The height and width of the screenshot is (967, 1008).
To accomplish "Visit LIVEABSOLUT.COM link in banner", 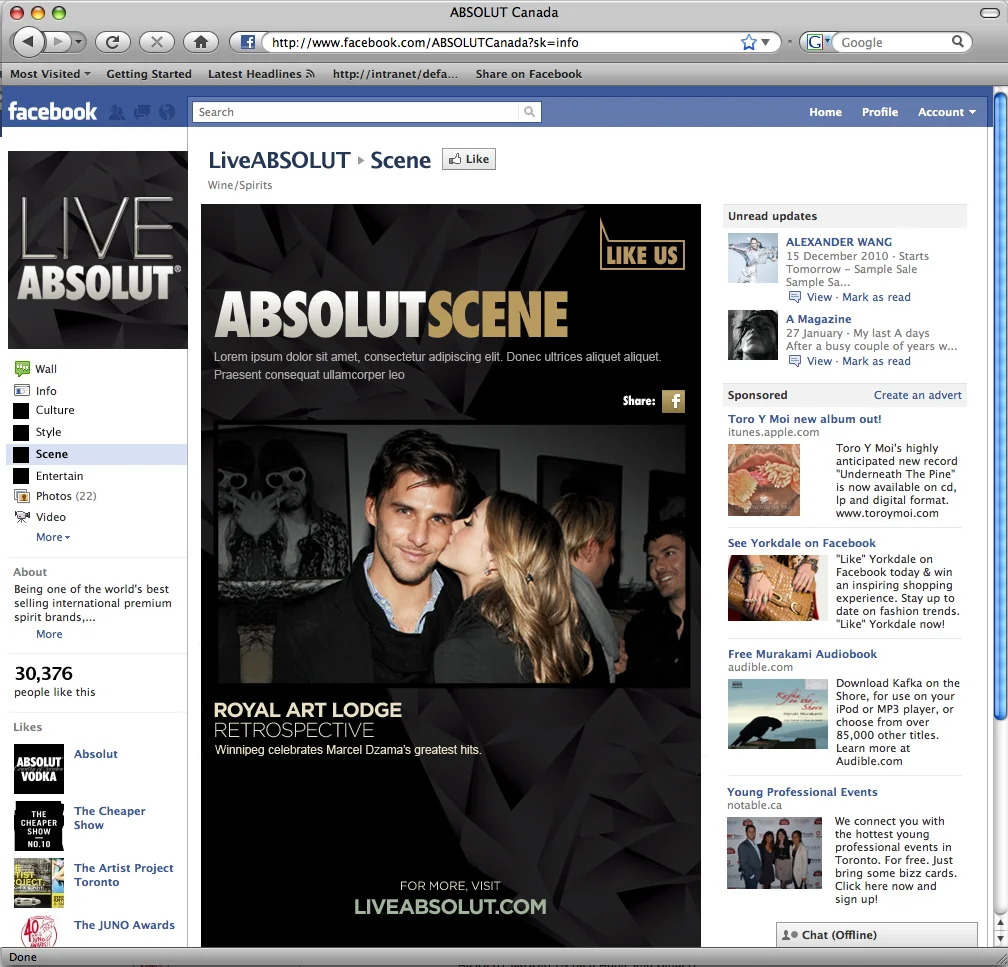I will click(x=450, y=907).
